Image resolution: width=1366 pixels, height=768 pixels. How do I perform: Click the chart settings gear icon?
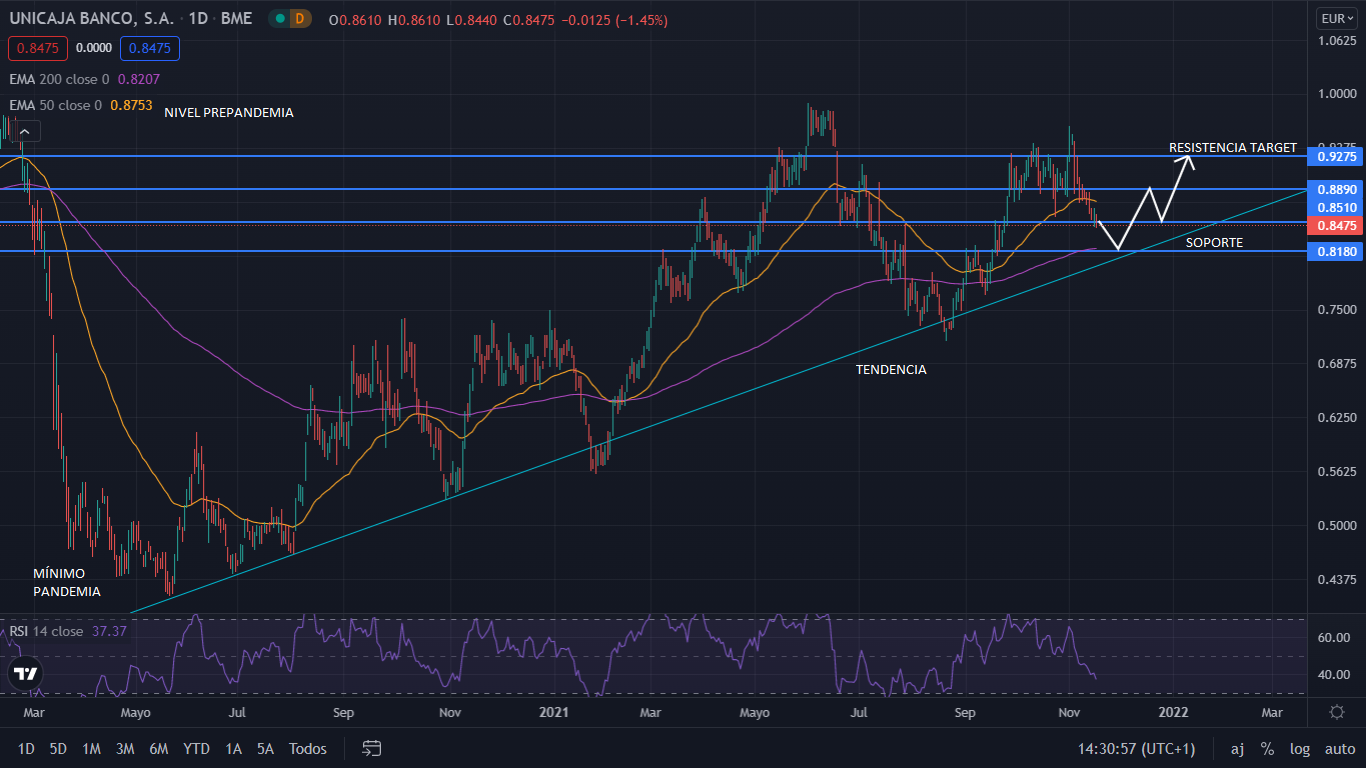(1337, 712)
